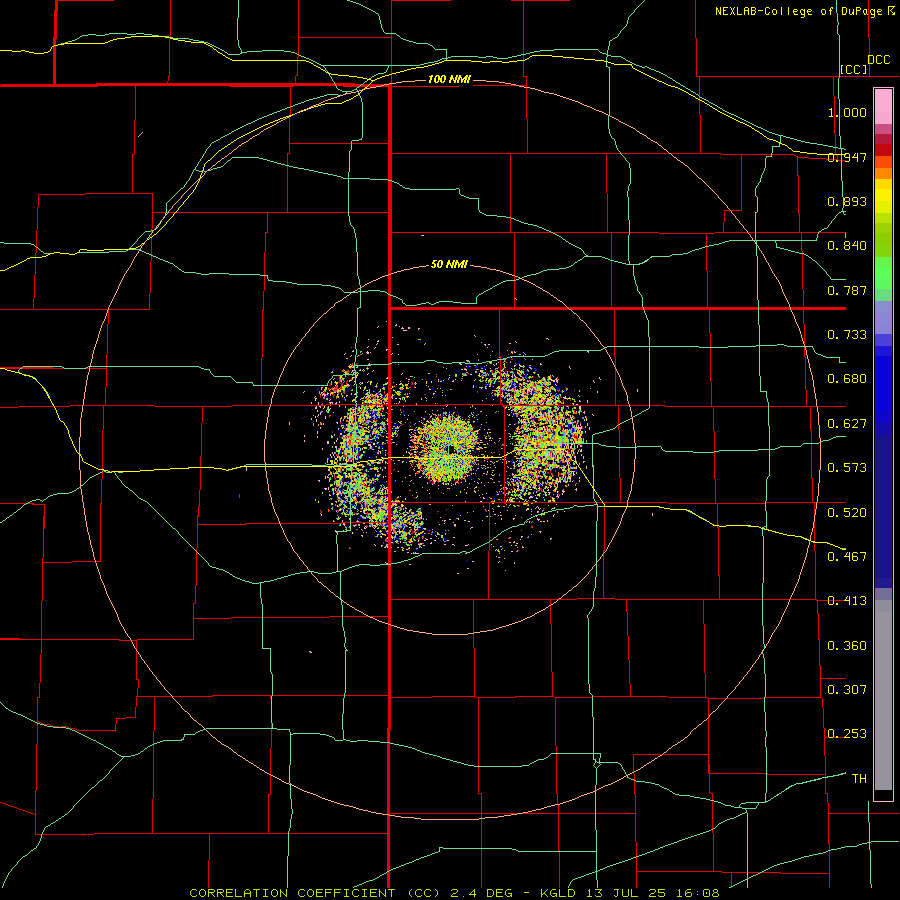The width and height of the screenshot is (900, 900).
Task: Select the 0.733 value on the color scale
Action: pyautogui.click(x=847, y=335)
